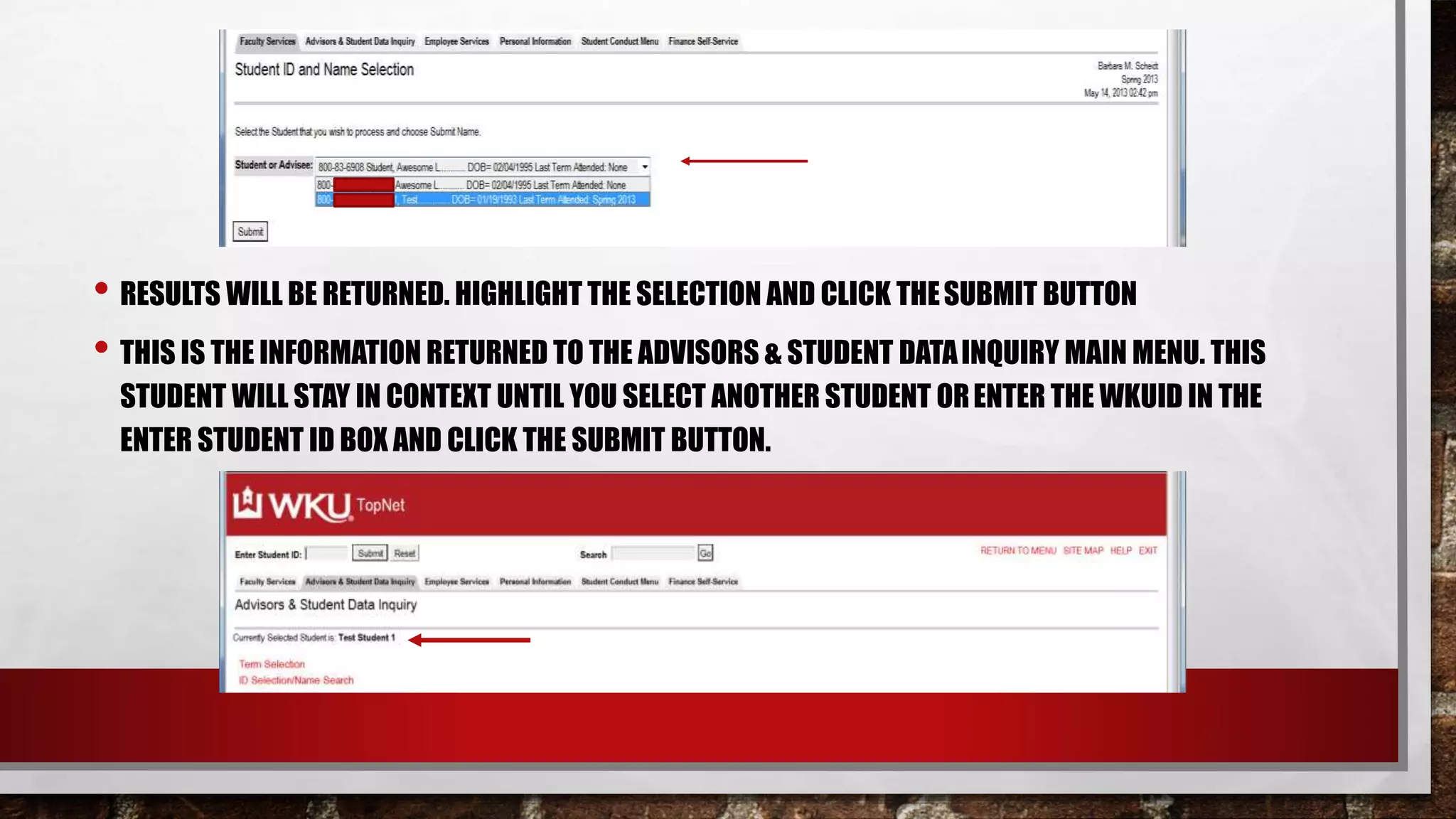Open Finance Self-Service tab at top

[702, 41]
